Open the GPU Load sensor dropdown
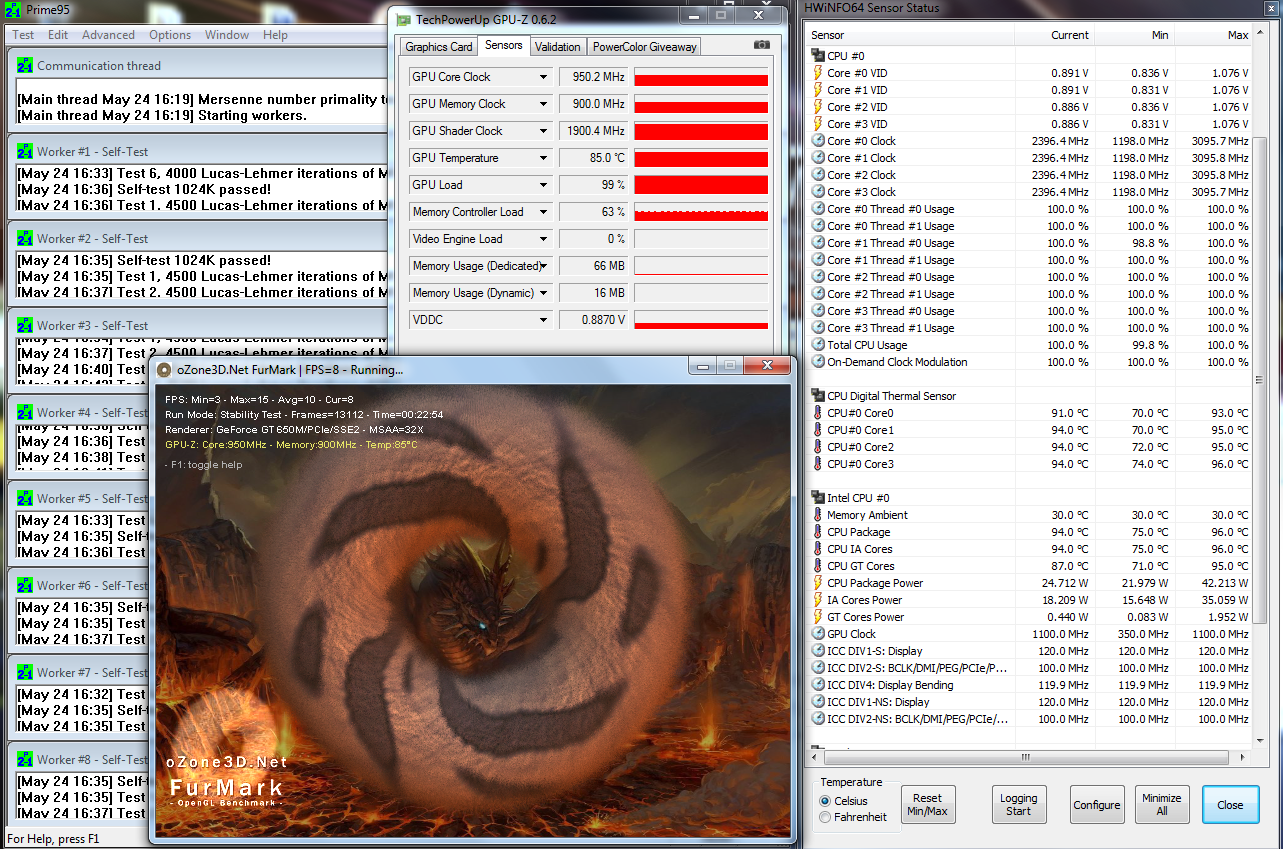Screen dimensions: 1283x849 544,185
